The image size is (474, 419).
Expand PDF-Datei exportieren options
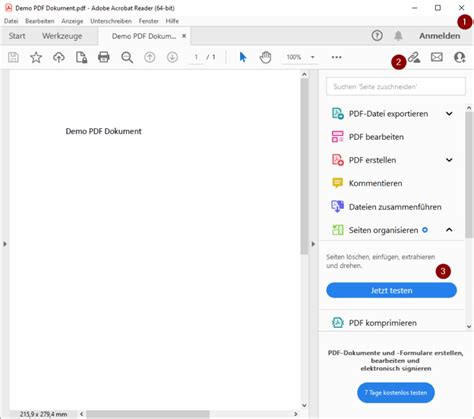449,114
